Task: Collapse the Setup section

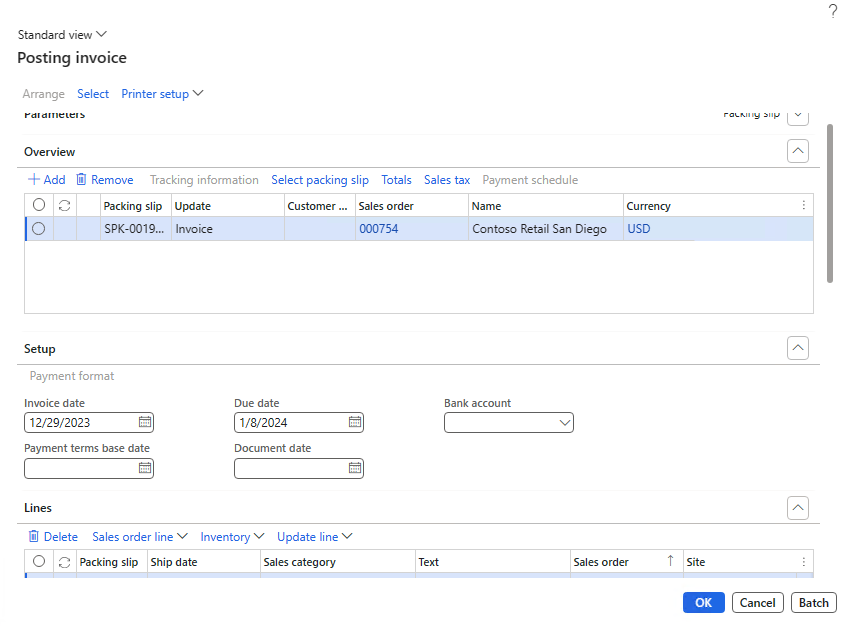Action: click(x=798, y=348)
